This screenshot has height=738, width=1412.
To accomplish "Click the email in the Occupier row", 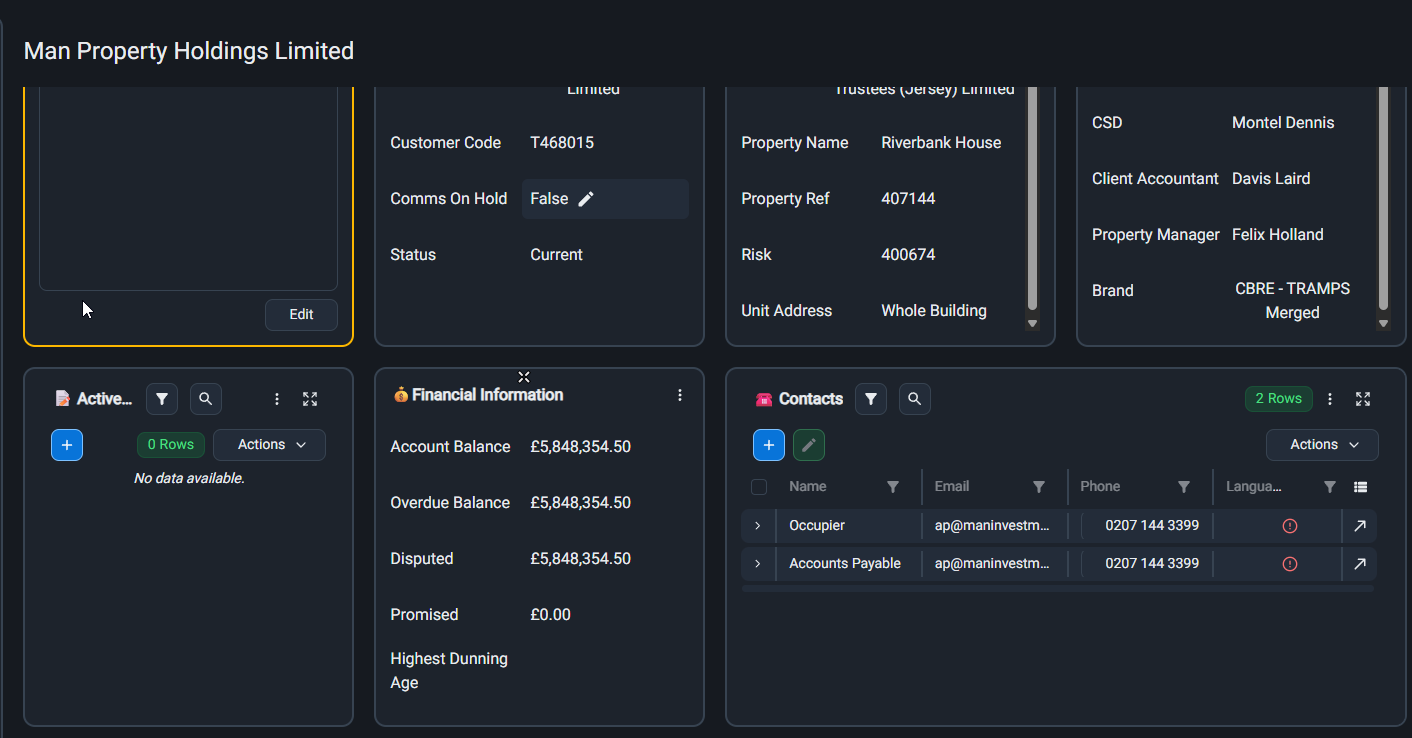I will click(993, 526).
